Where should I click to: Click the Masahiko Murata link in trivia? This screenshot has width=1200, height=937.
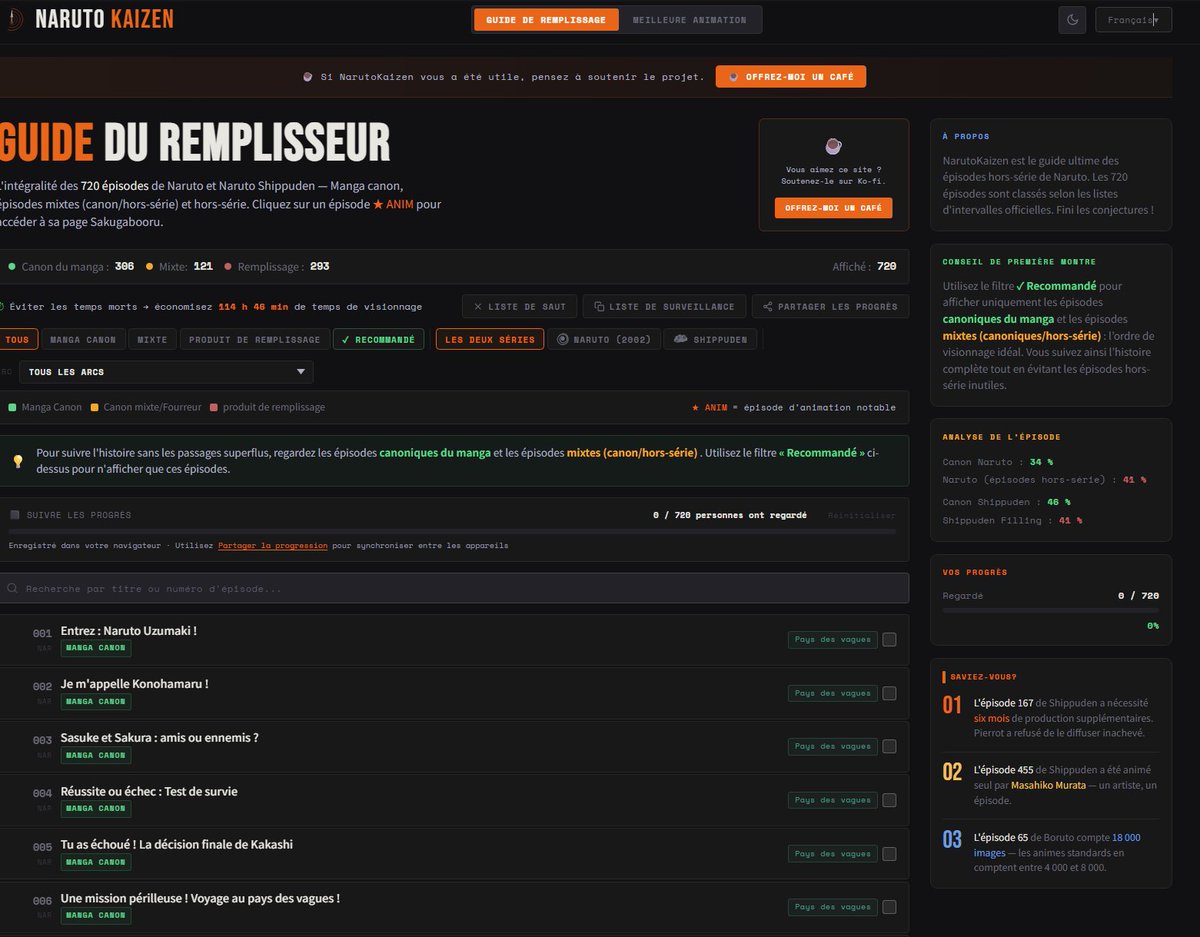click(1049, 785)
